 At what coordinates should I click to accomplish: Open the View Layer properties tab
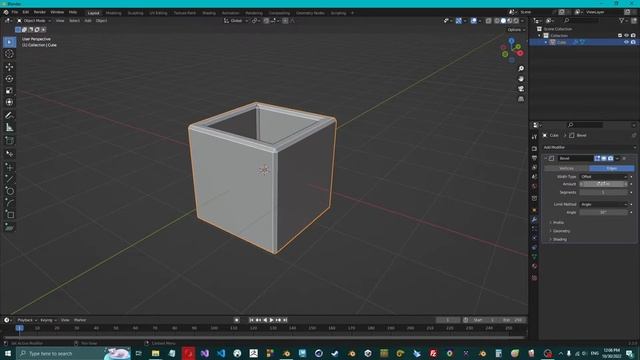[x=534, y=167]
